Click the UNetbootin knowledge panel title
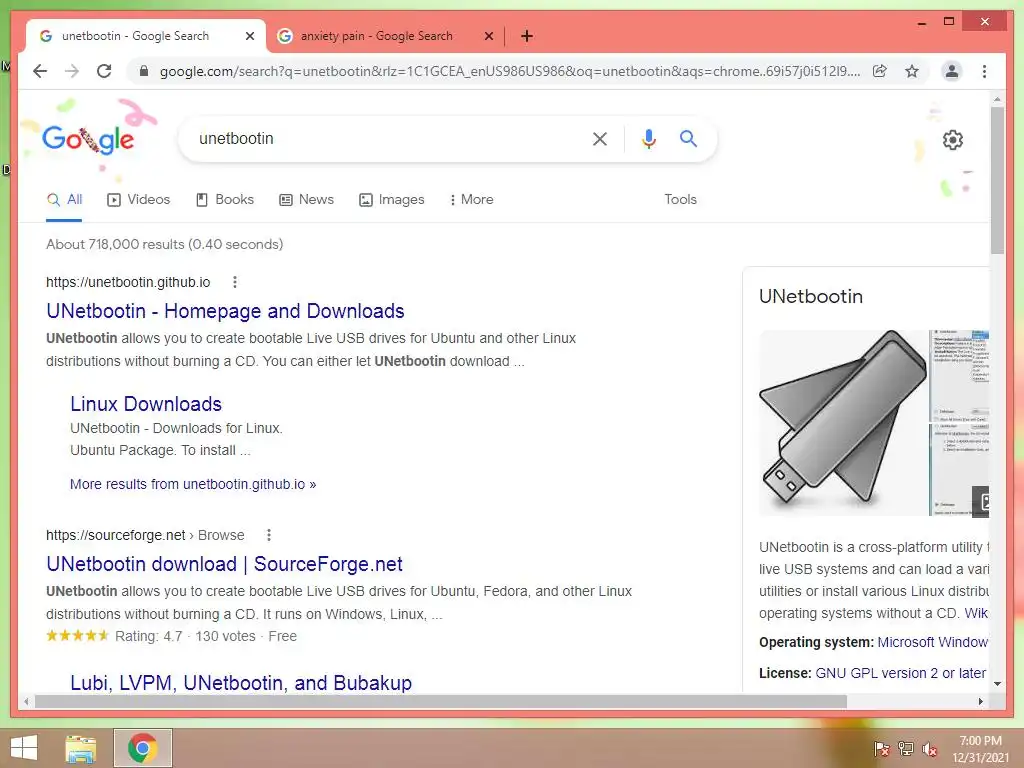Screen dimensions: 1024x768 click(810, 296)
